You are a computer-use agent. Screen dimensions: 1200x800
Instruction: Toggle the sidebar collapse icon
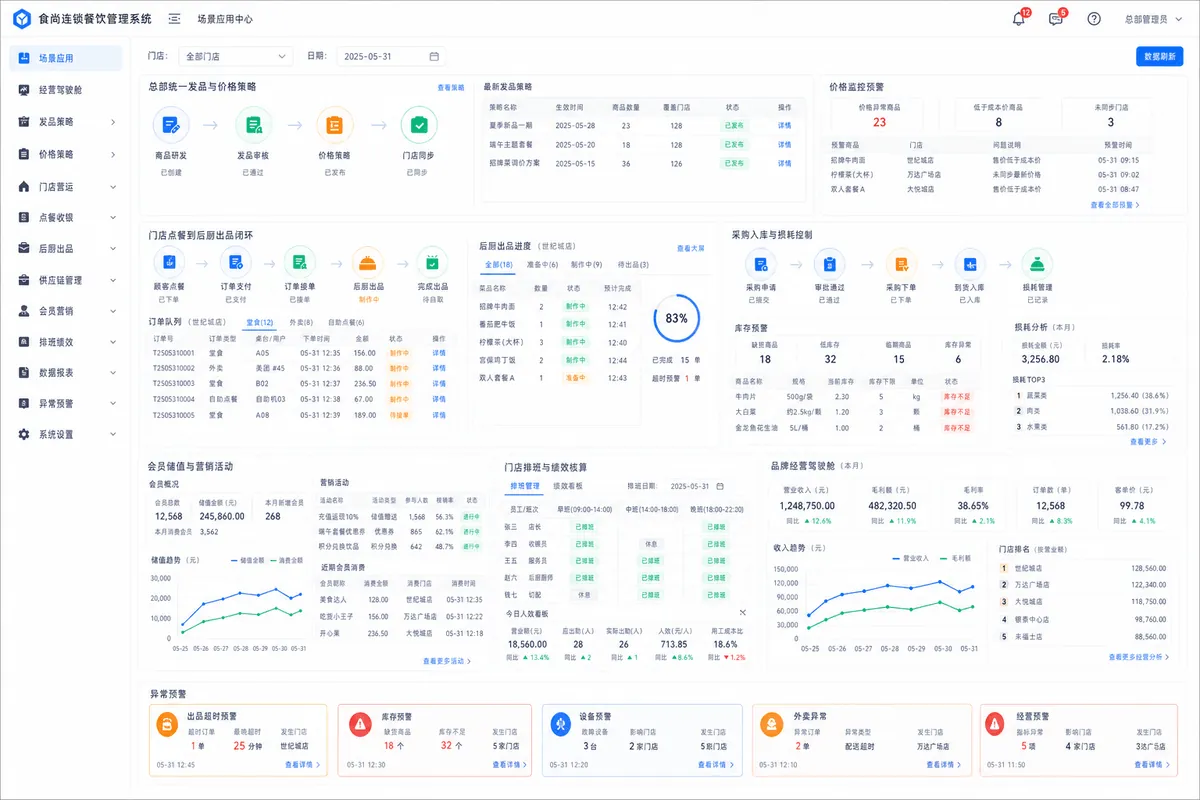click(x=175, y=19)
